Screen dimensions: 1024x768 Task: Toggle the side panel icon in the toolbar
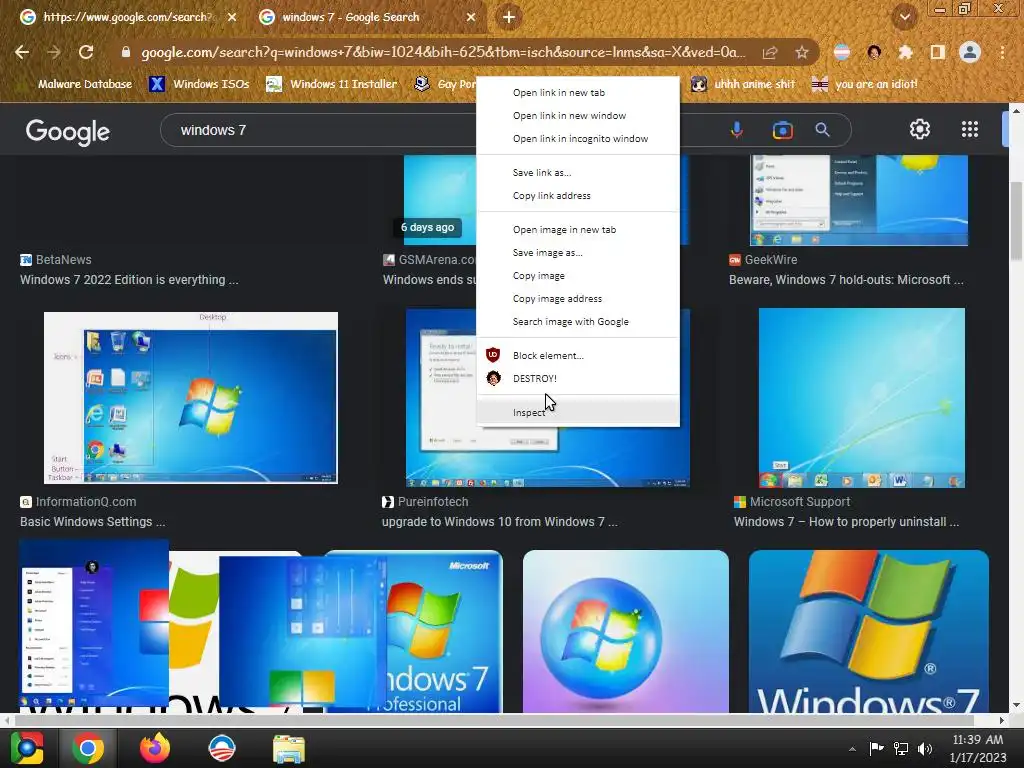click(938, 52)
